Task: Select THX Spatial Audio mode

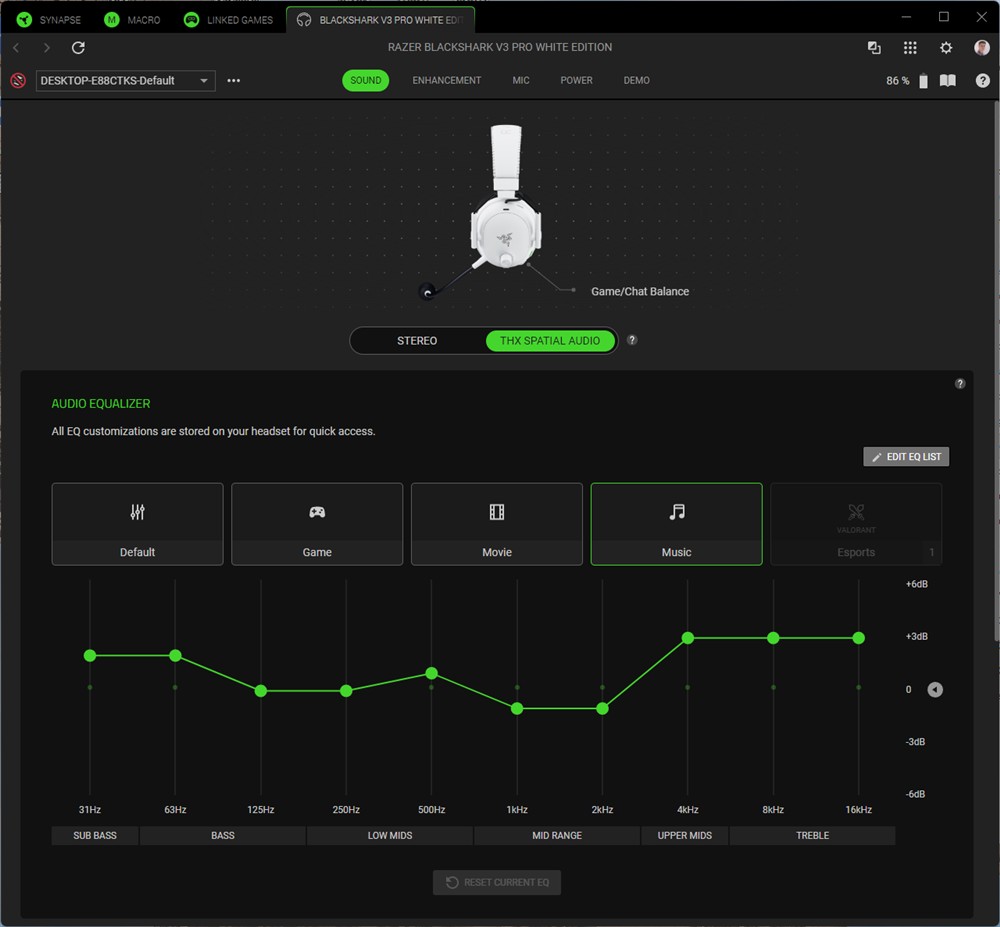Action: (550, 341)
